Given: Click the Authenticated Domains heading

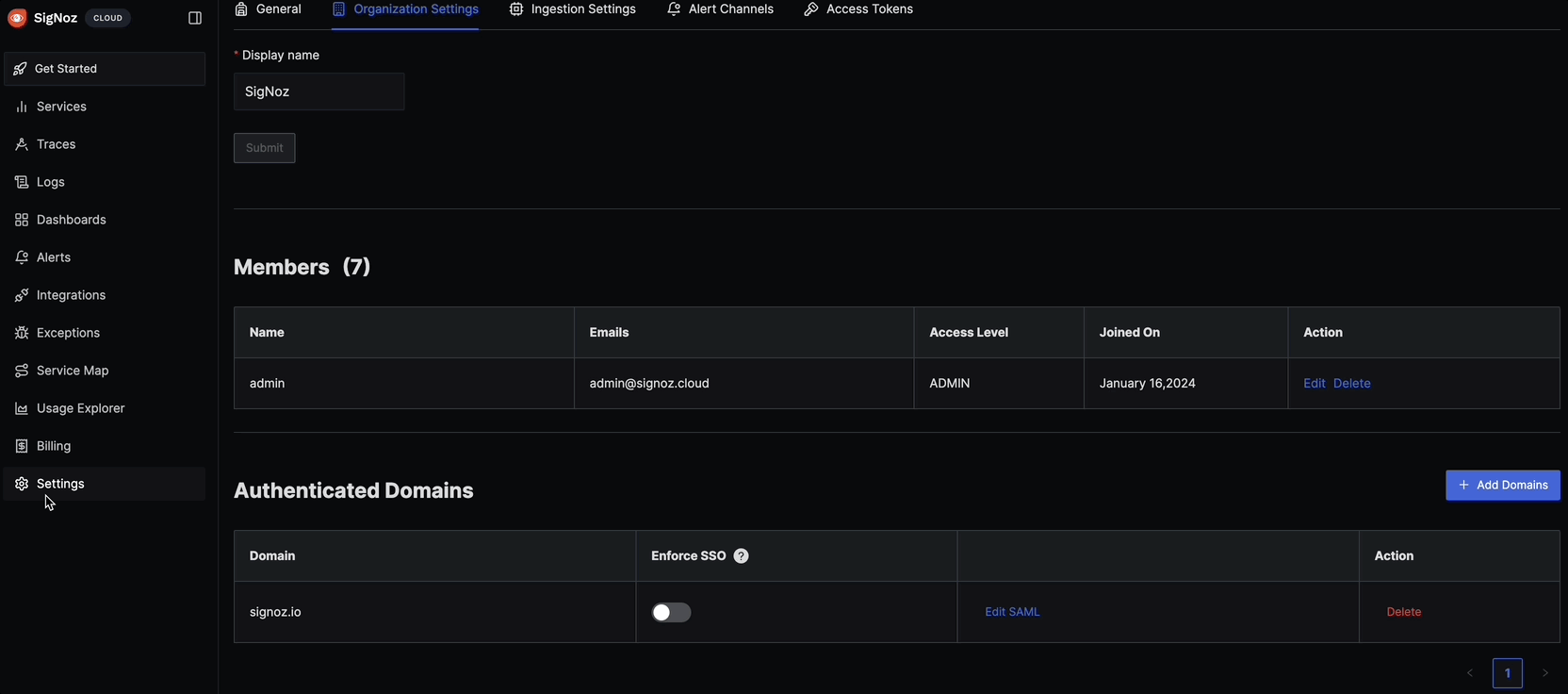Looking at the screenshot, I should pyautogui.click(x=353, y=490).
